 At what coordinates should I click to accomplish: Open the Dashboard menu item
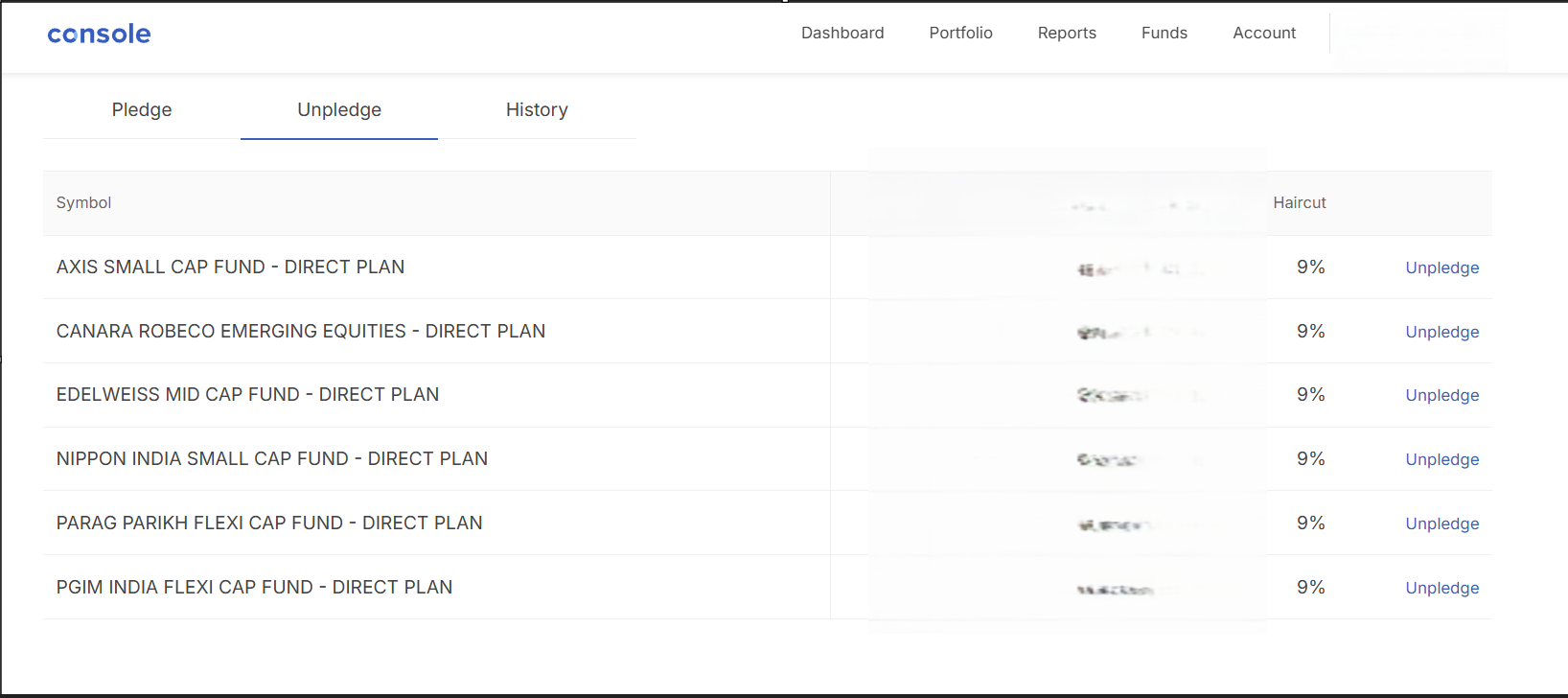click(x=842, y=33)
